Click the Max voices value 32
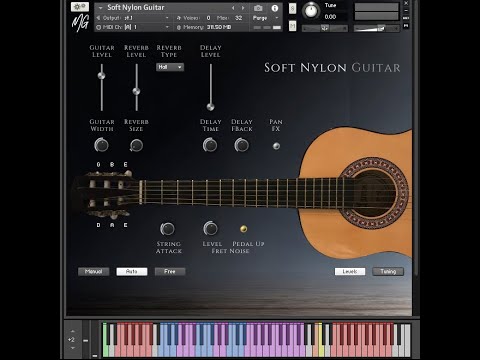This screenshot has height=360, width=480. pos(238,18)
